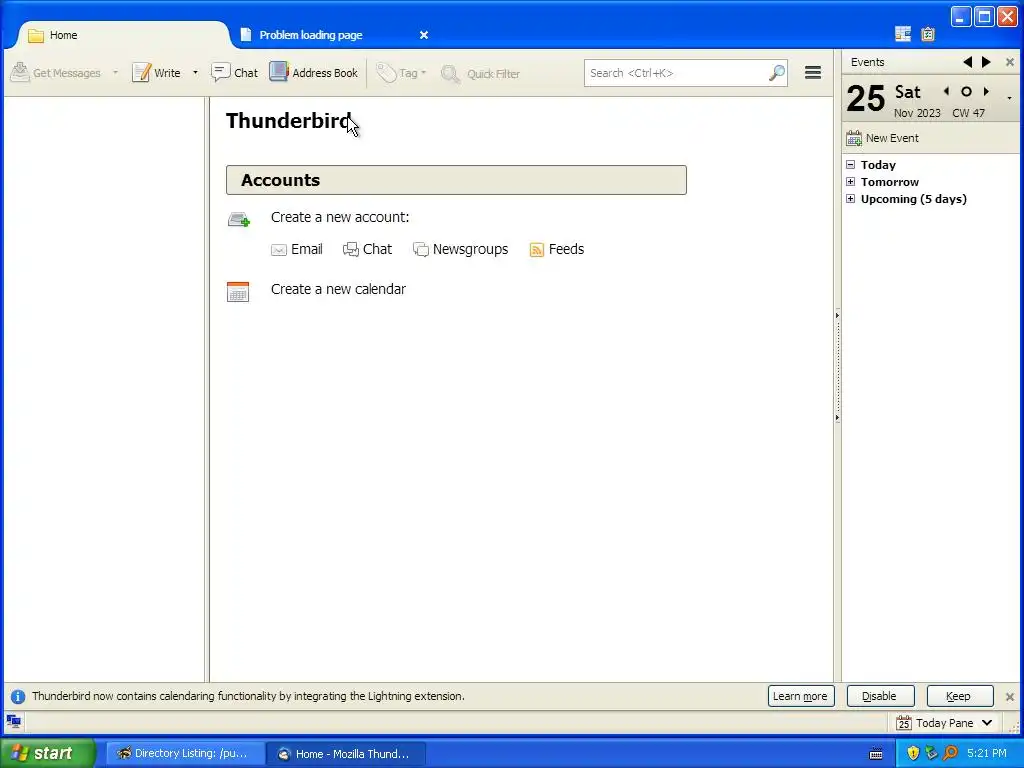Click the info icon in notification bar

coord(18,697)
